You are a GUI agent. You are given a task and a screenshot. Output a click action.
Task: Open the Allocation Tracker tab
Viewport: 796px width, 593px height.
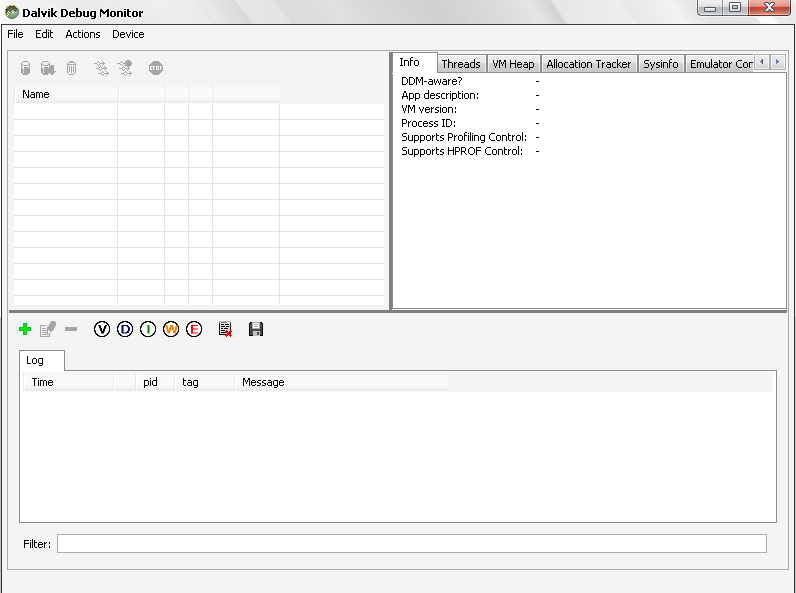coord(589,64)
